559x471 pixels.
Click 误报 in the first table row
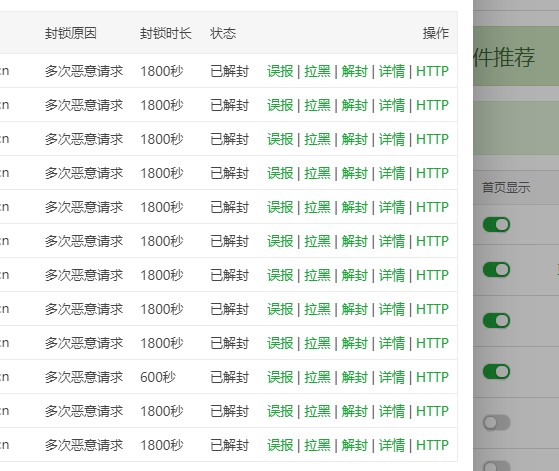(x=280, y=71)
